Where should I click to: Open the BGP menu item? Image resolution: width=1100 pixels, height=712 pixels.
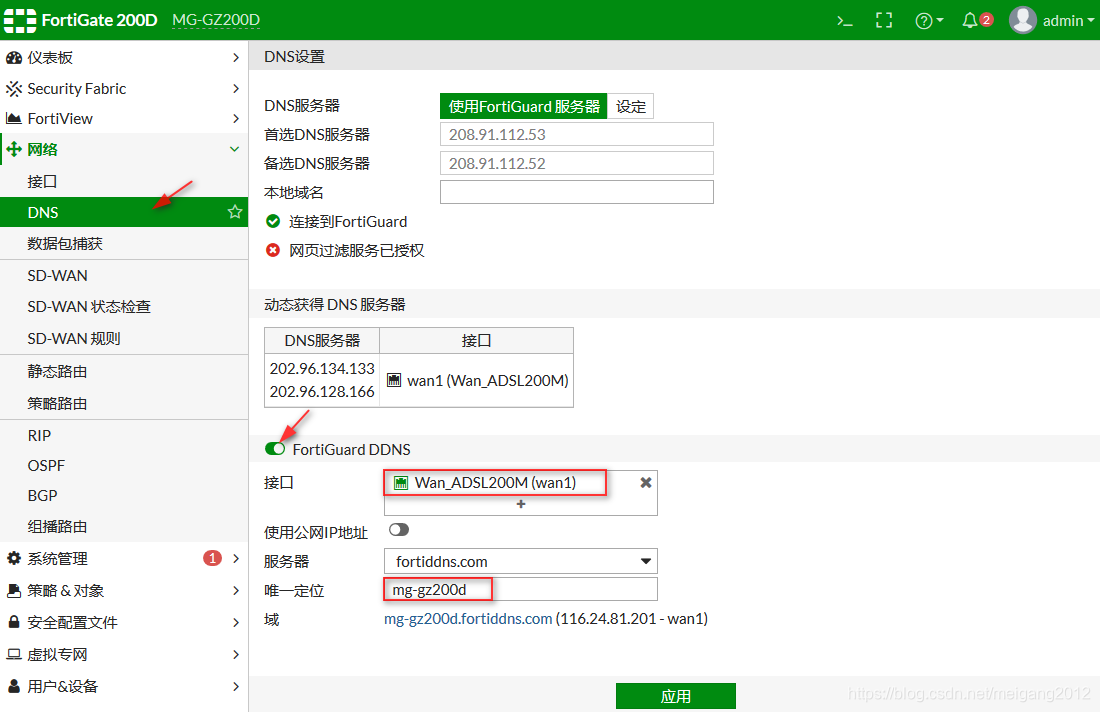(x=124, y=495)
